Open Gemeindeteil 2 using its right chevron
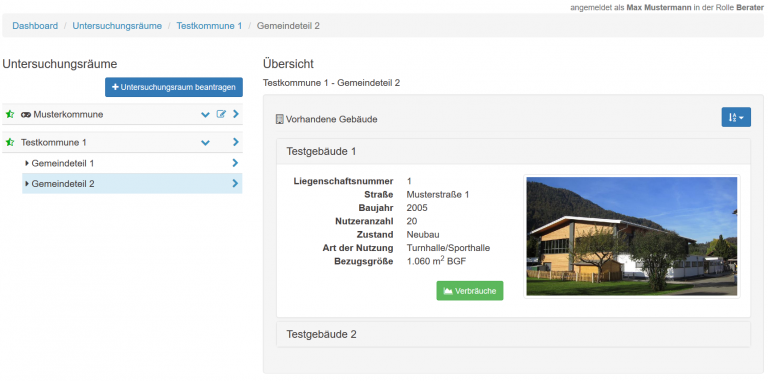The image size is (768, 381). pos(236,184)
